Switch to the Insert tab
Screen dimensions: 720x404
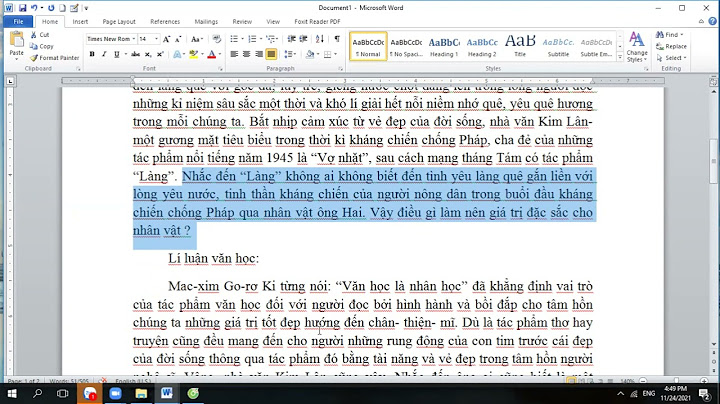click(x=80, y=22)
